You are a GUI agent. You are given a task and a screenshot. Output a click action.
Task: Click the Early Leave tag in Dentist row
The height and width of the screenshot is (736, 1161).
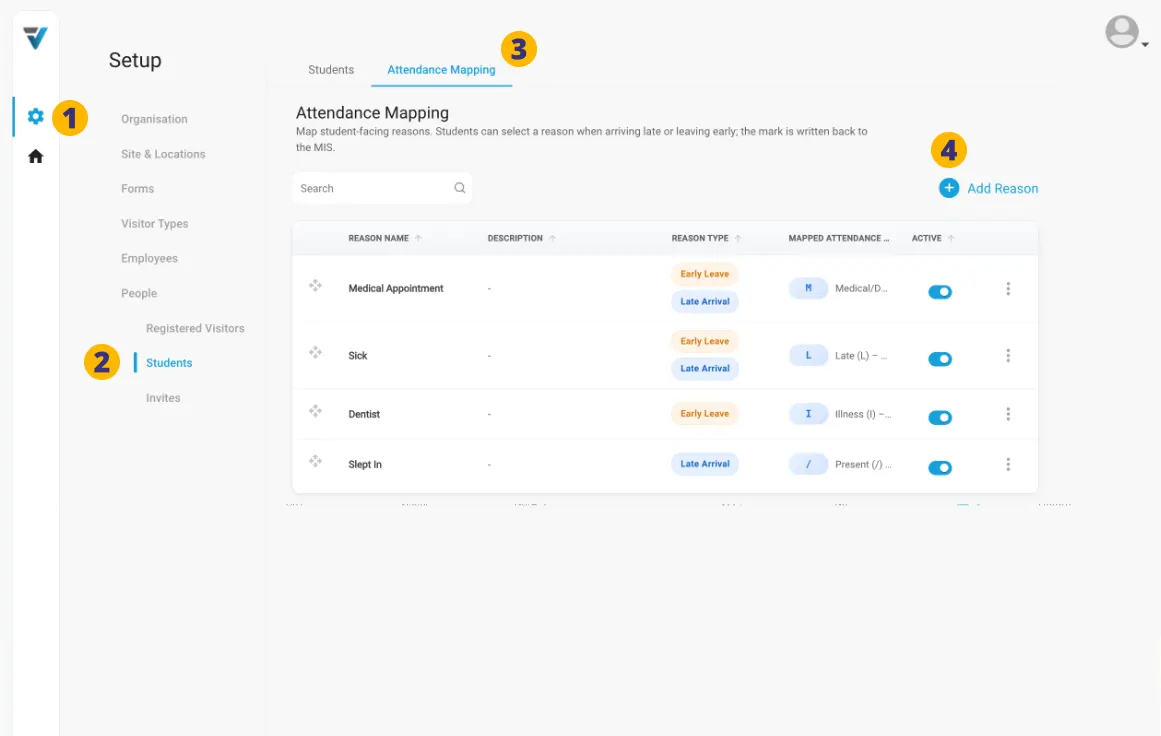click(705, 414)
